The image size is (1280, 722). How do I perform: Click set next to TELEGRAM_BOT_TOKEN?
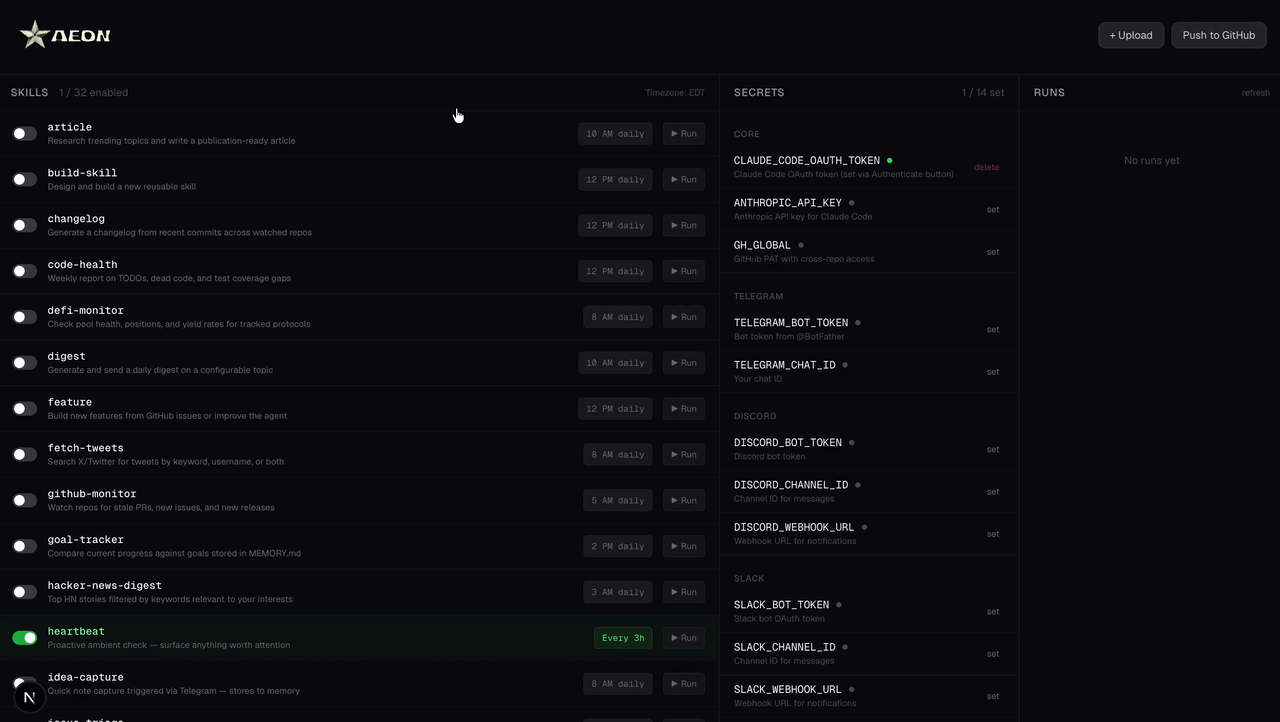point(993,329)
